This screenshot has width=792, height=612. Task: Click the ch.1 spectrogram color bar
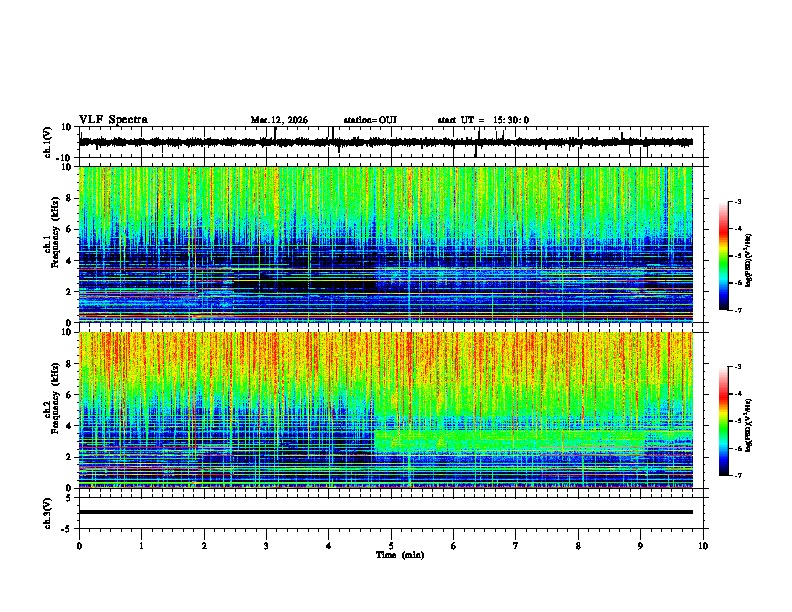(x=723, y=256)
